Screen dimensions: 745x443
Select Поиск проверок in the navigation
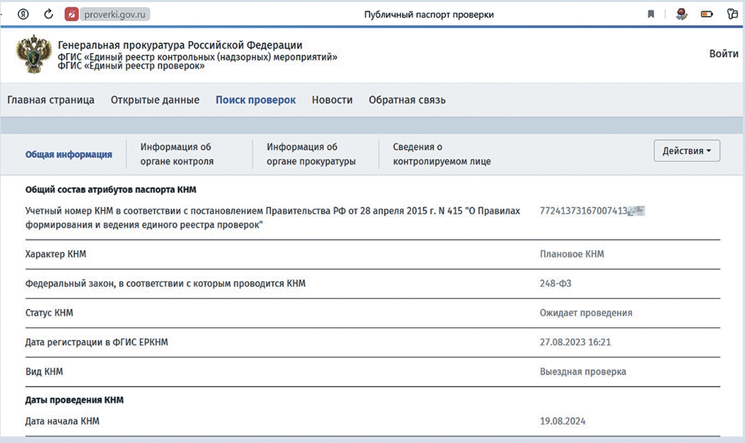[x=255, y=100]
